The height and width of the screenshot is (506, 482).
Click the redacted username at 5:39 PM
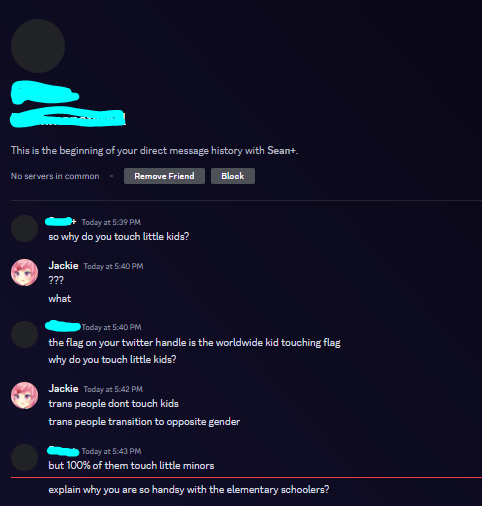point(61,221)
